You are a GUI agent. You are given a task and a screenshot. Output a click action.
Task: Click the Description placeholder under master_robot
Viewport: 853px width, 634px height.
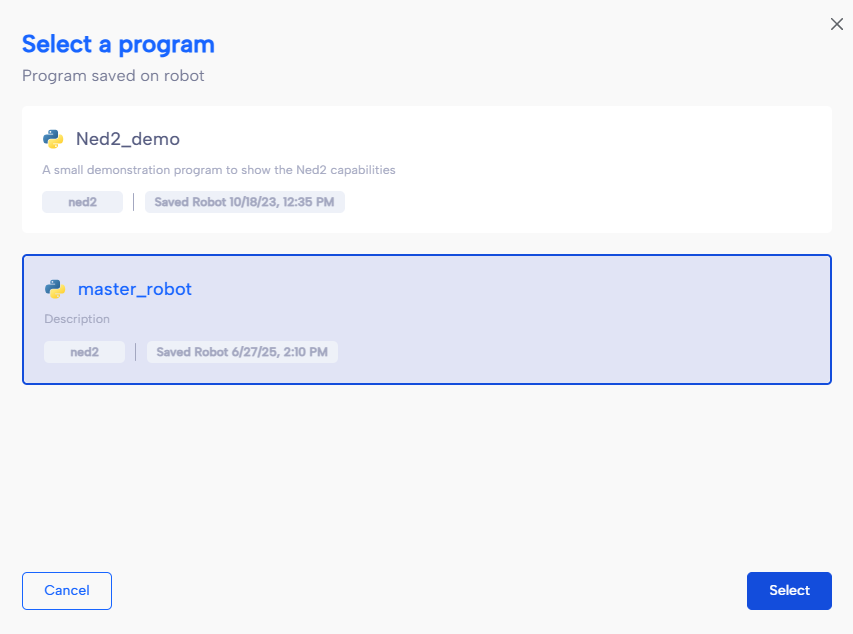pyautogui.click(x=77, y=319)
